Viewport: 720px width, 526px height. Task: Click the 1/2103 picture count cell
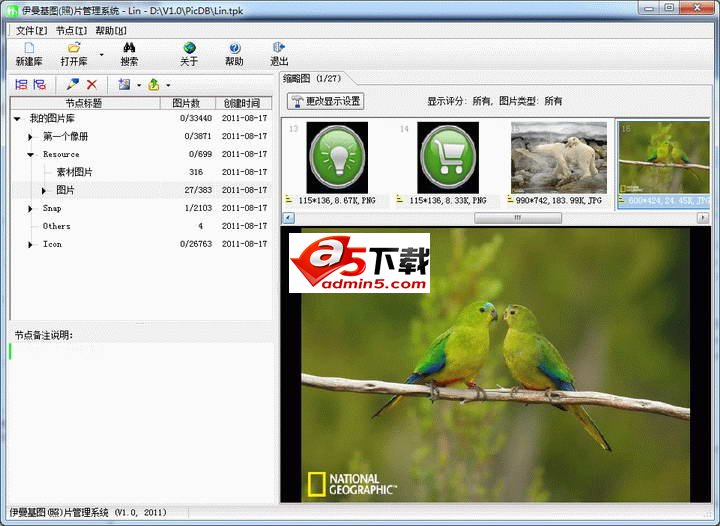pos(198,208)
